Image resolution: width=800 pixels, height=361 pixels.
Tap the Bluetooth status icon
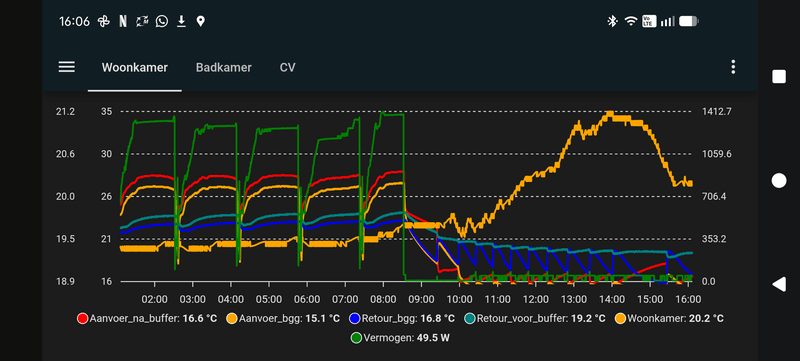click(612, 21)
